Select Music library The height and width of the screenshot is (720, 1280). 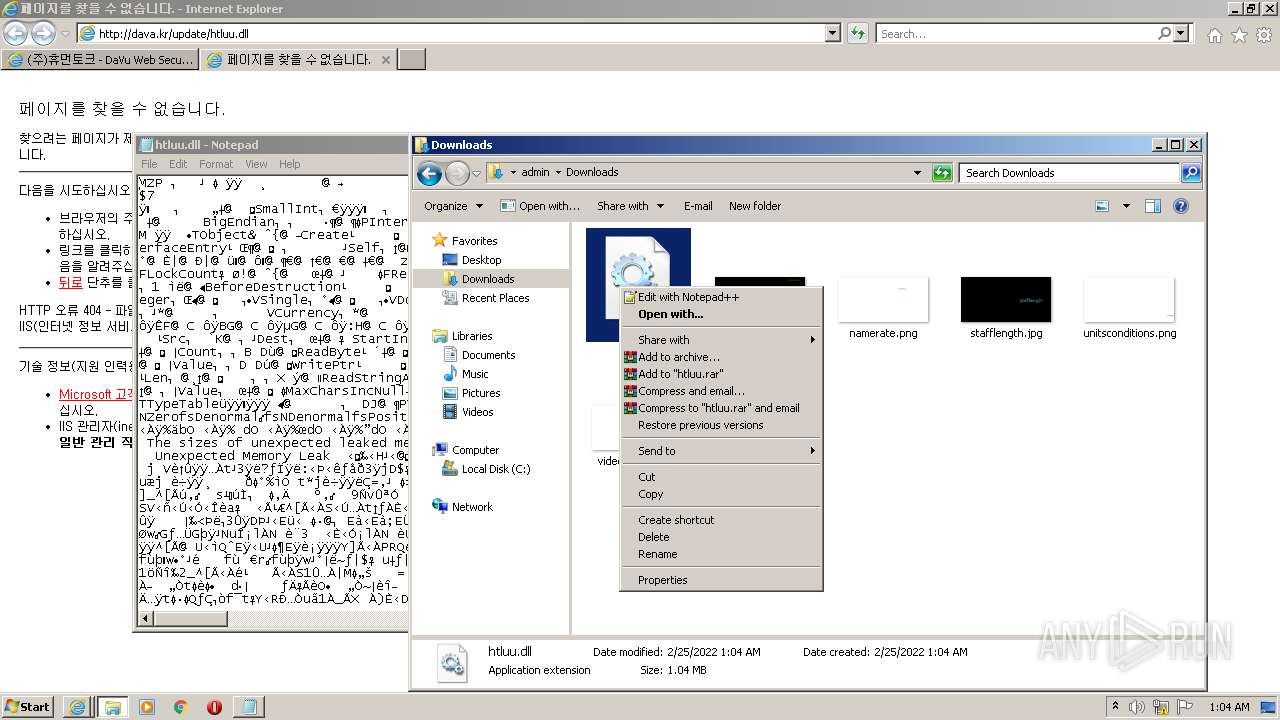[x=475, y=374]
